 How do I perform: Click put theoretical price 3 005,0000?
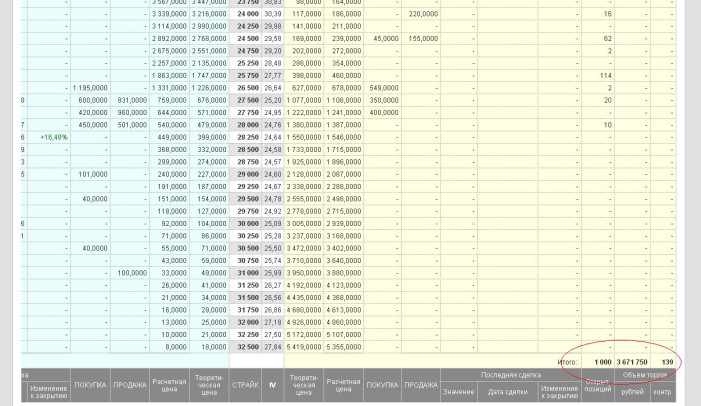(304, 224)
